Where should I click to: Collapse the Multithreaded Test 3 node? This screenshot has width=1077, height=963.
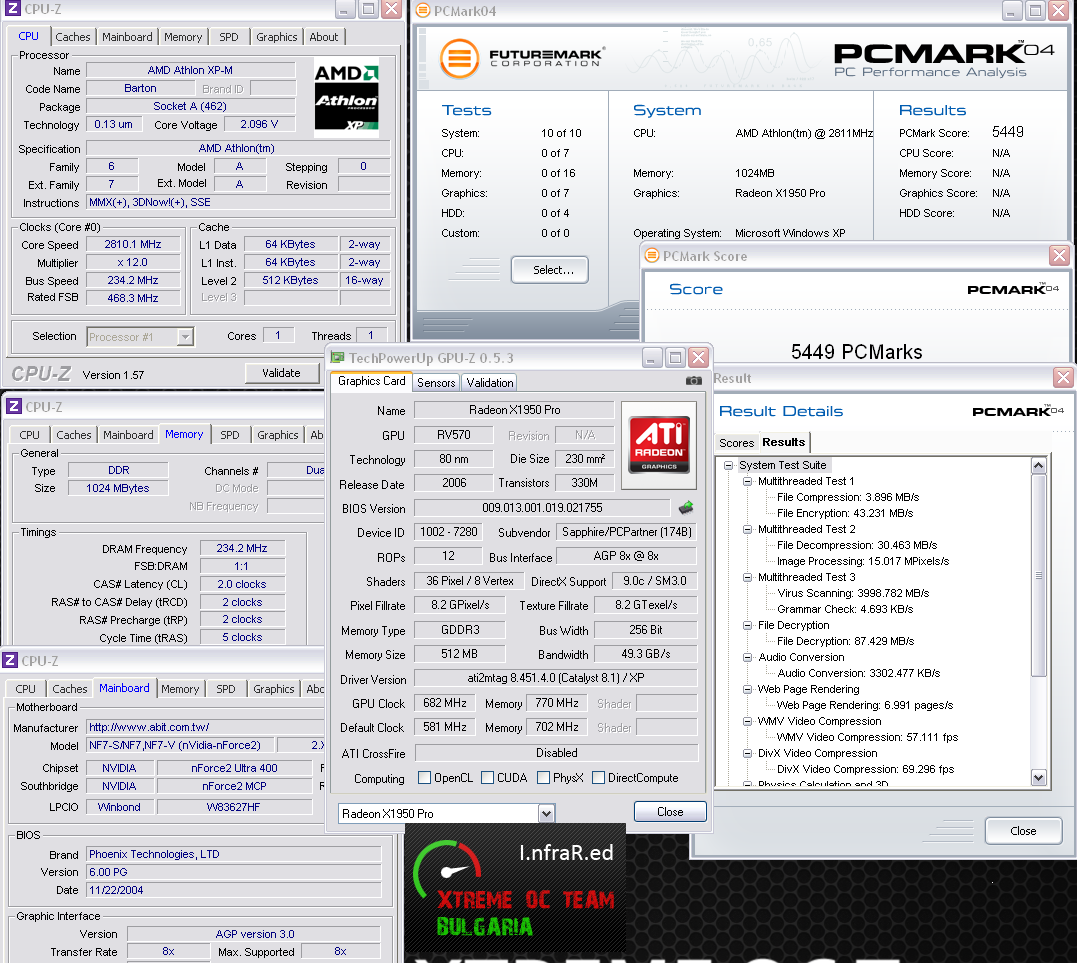click(x=747, y=578)
